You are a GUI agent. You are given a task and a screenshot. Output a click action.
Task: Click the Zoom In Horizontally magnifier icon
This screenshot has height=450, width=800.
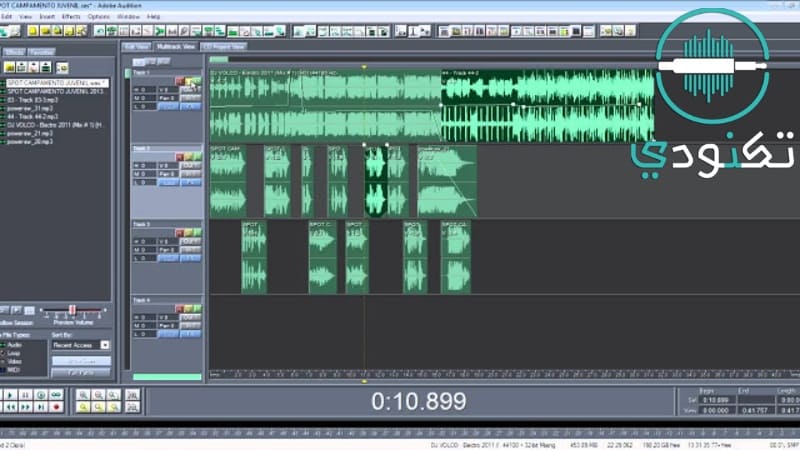click(x=83, y=395)
